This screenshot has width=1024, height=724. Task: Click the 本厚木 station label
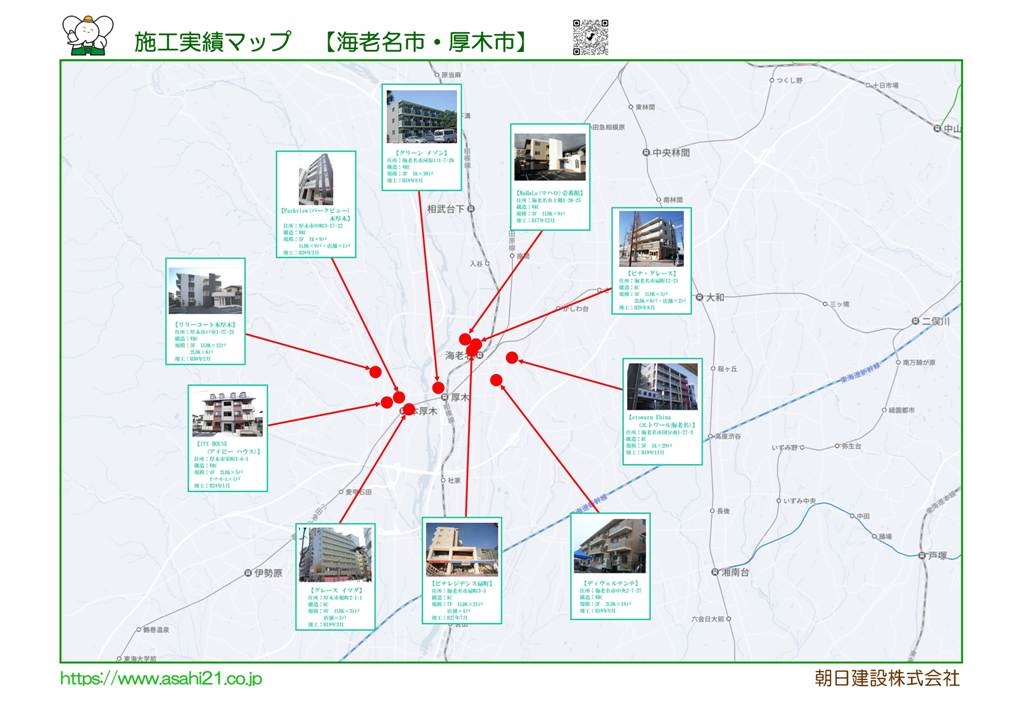(423, 411)
